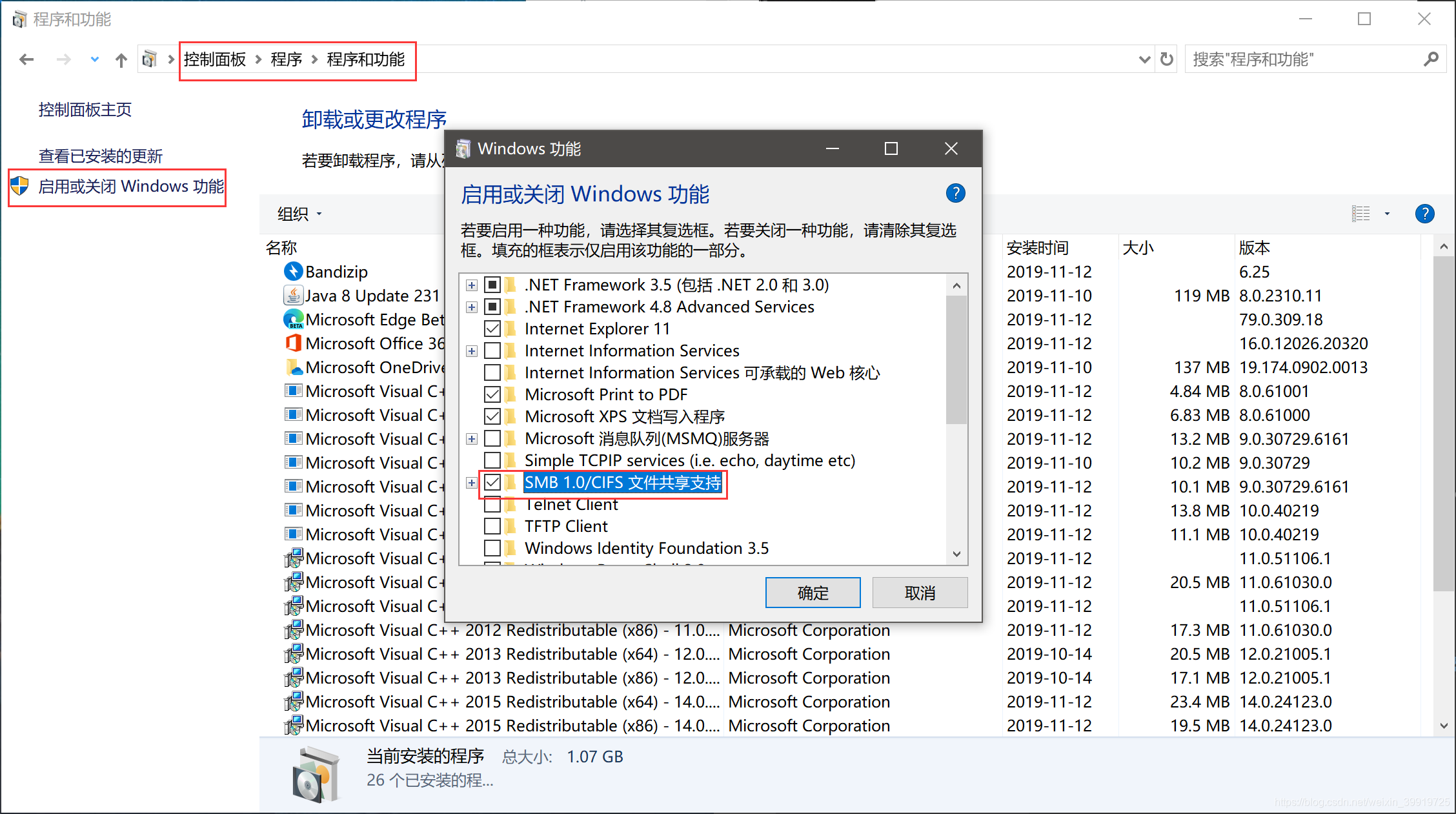Select Telnet Client feature row
Screen dimensions: 1456x814
[x=571, y=504]
